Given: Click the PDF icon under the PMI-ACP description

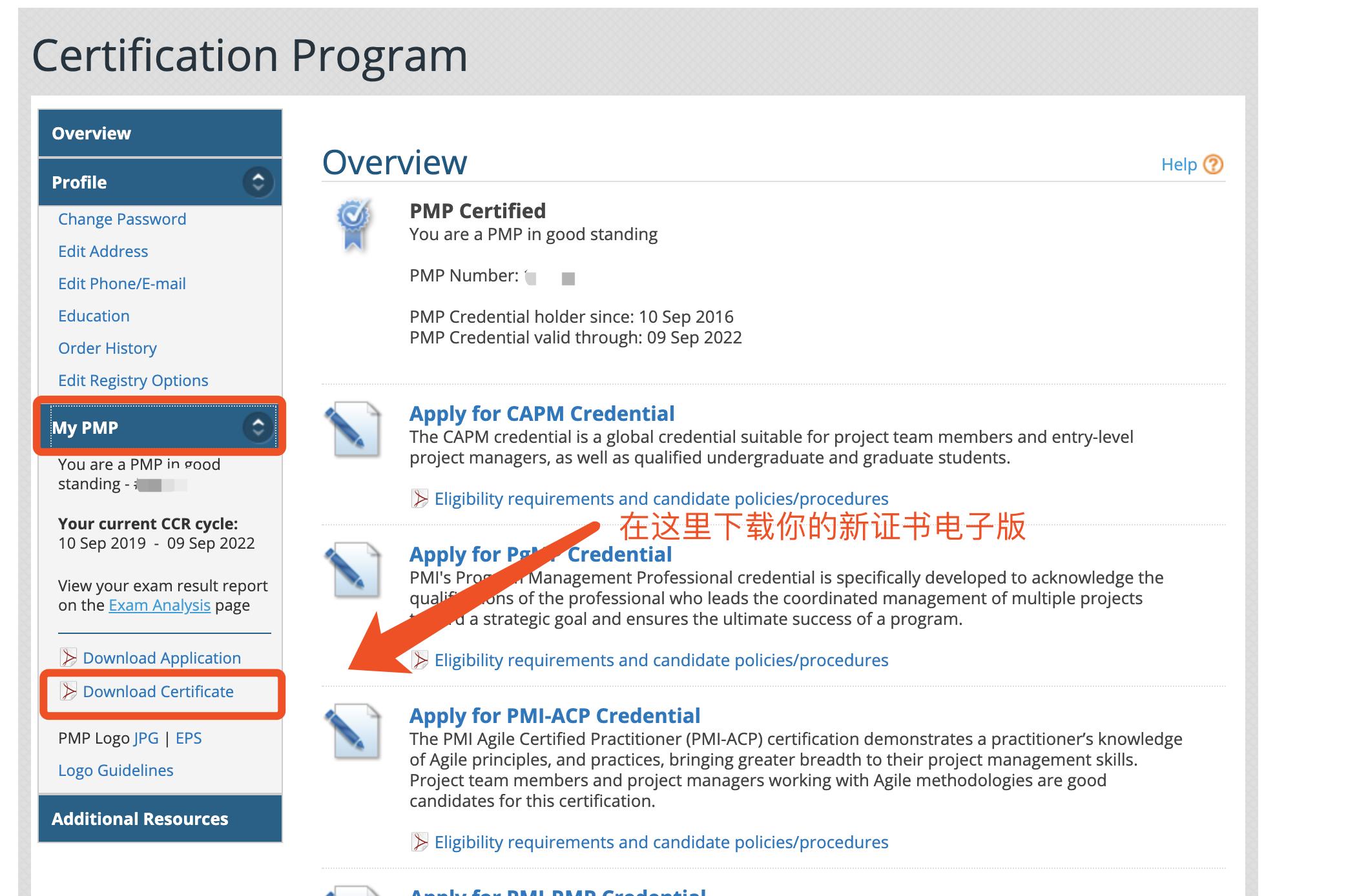Looking at the screenshot, I should tap(420, 842).
